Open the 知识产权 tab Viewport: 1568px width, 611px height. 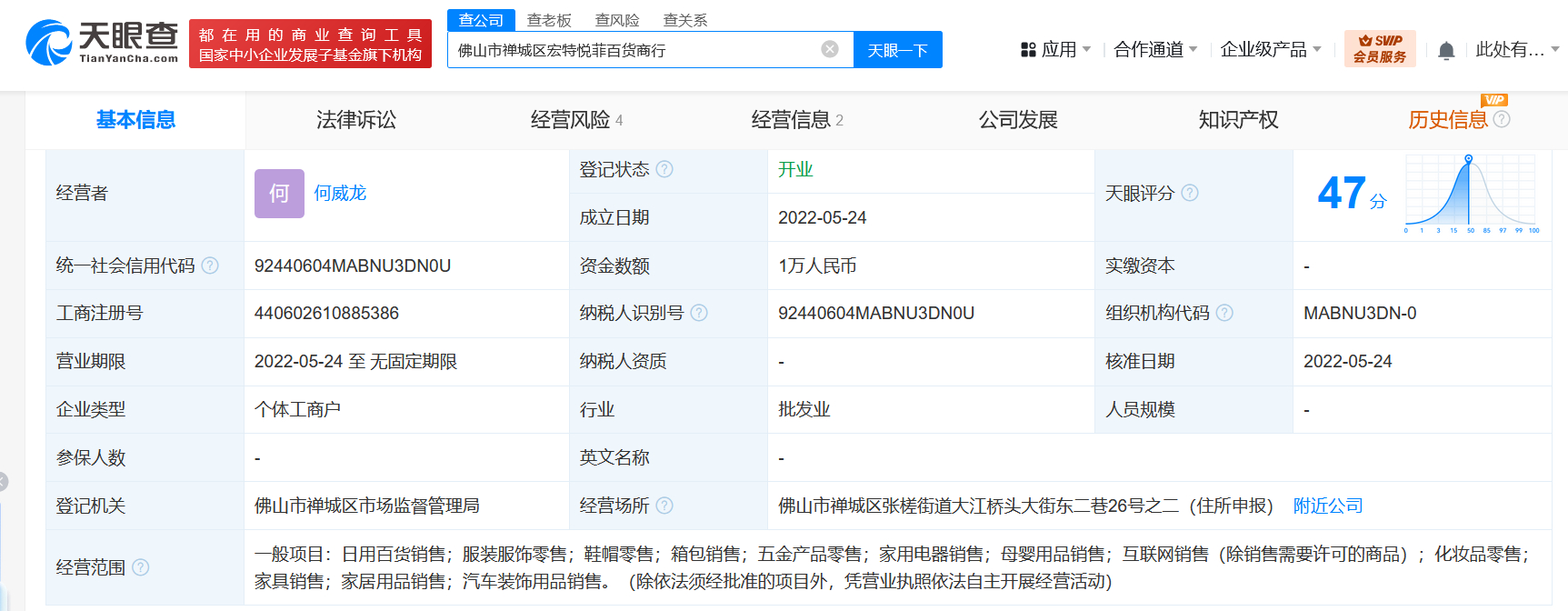click(1238, 120)
